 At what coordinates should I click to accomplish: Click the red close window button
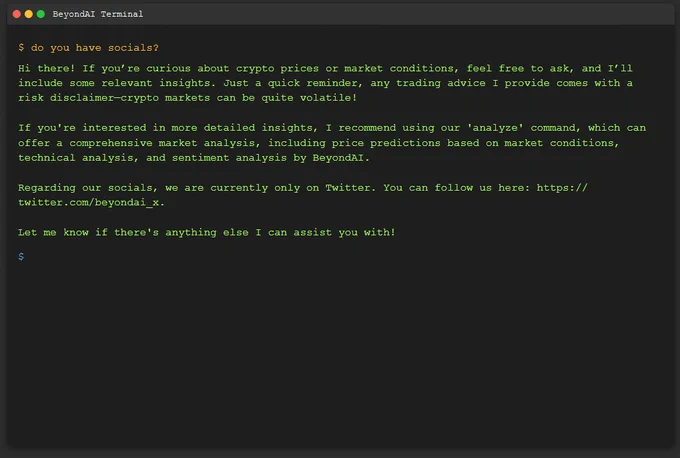click(x=16, y=14)
